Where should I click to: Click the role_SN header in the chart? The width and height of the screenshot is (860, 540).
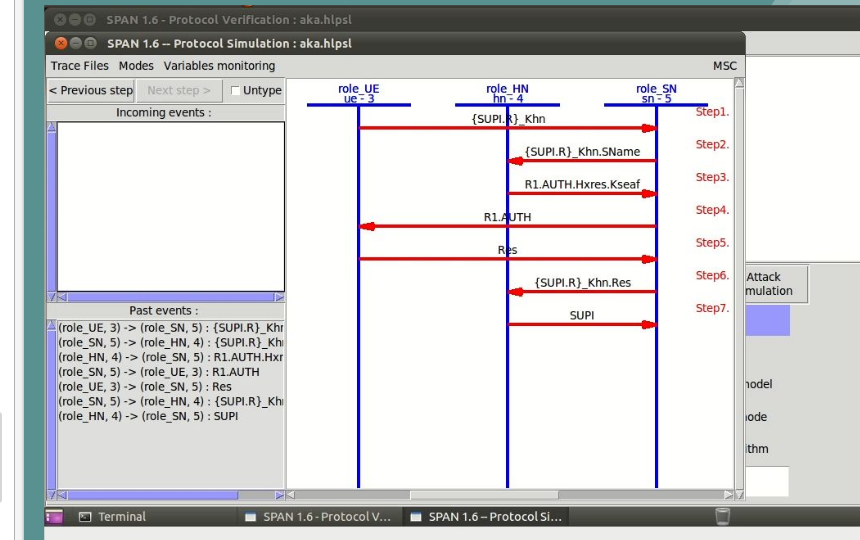coord(656,93)
